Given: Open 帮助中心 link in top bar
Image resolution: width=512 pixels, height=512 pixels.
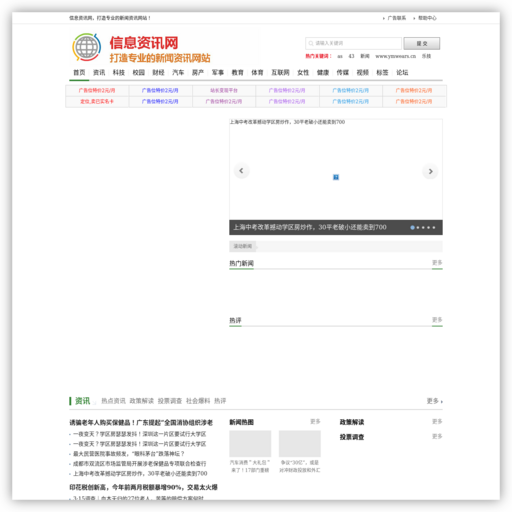Looking at the screenshot, I should [x=427, y=18].
